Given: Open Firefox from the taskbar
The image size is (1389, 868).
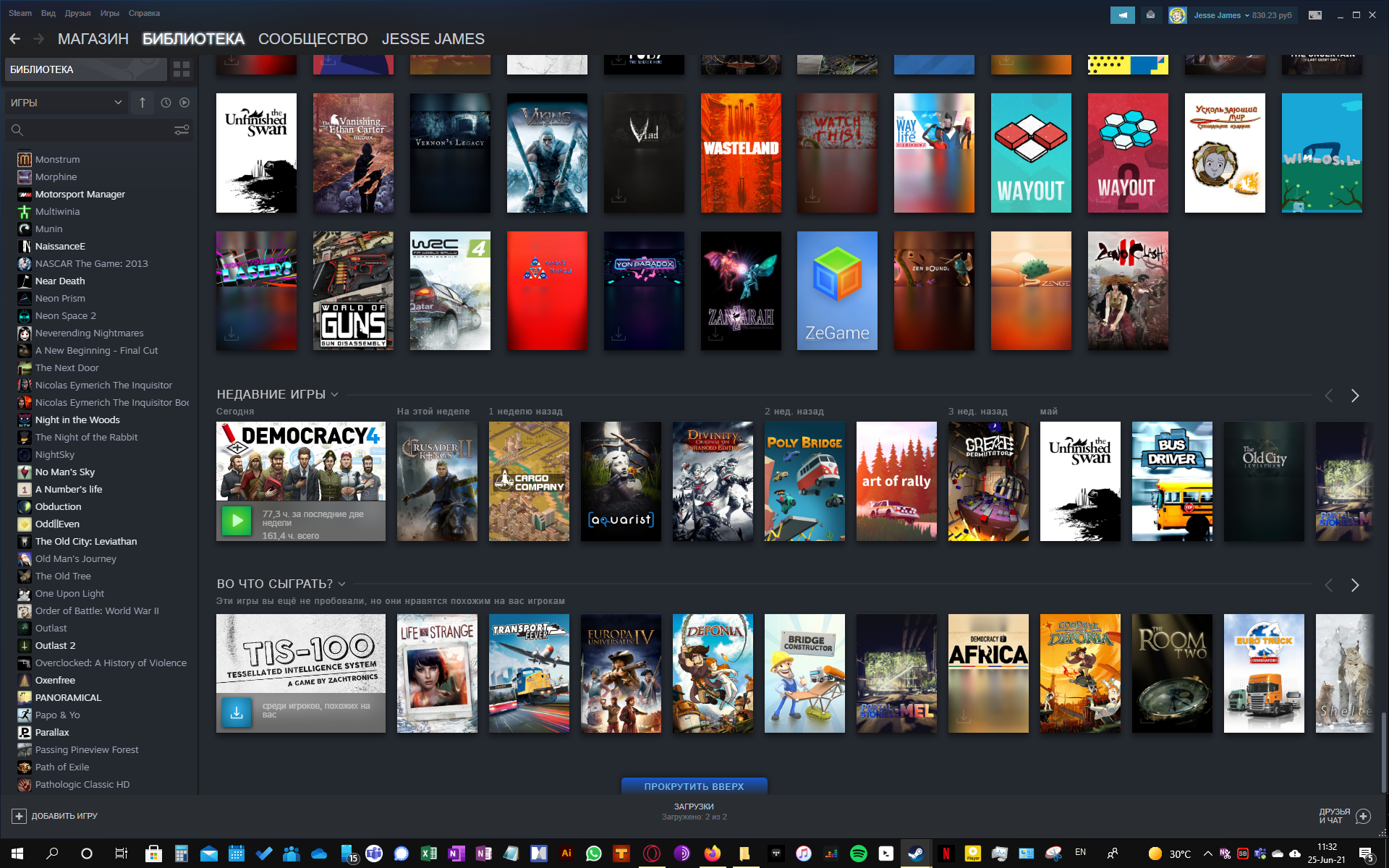Looking at the screenshot, I should tap(713, 854).
